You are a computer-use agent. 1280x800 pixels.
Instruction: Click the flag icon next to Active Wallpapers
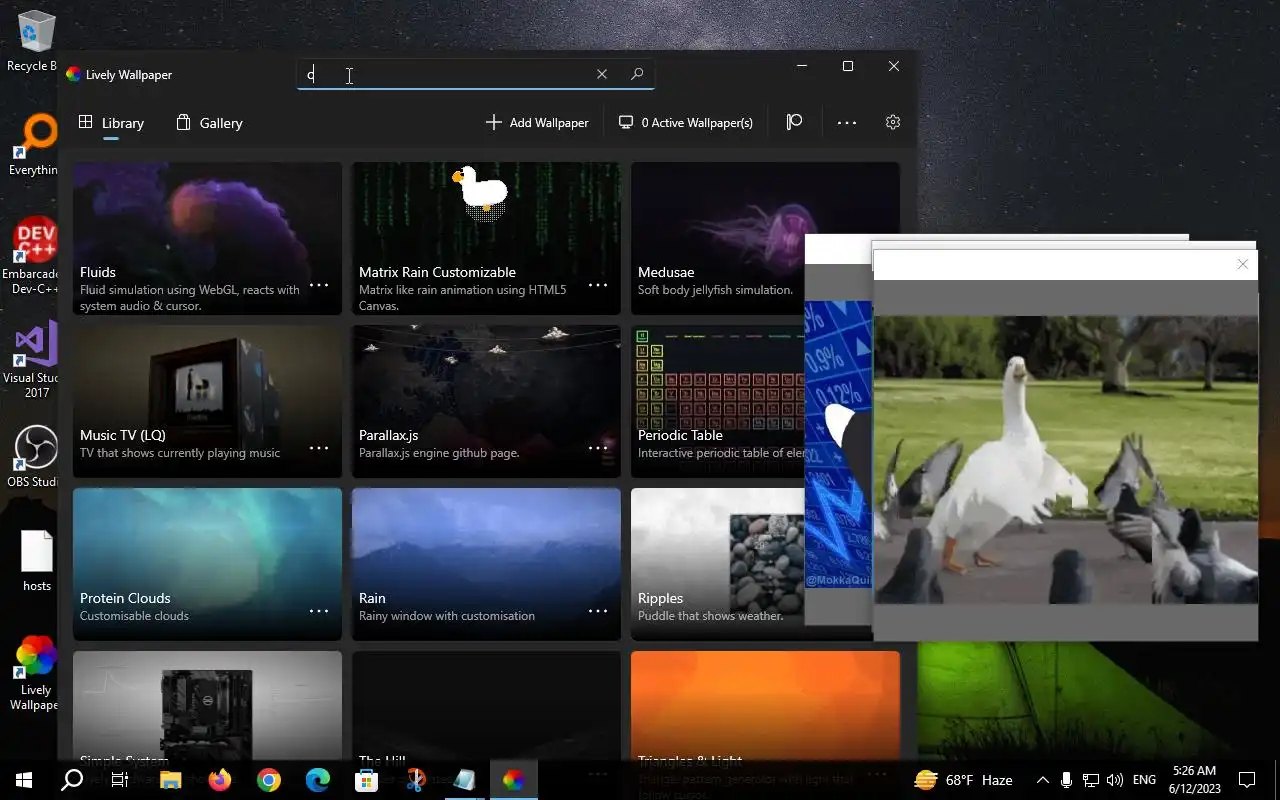click(x=794, y=122)
